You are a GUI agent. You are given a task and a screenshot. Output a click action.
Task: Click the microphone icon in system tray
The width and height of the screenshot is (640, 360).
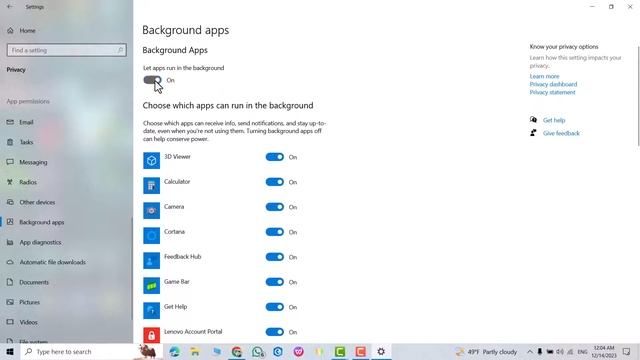click(540, 352)
